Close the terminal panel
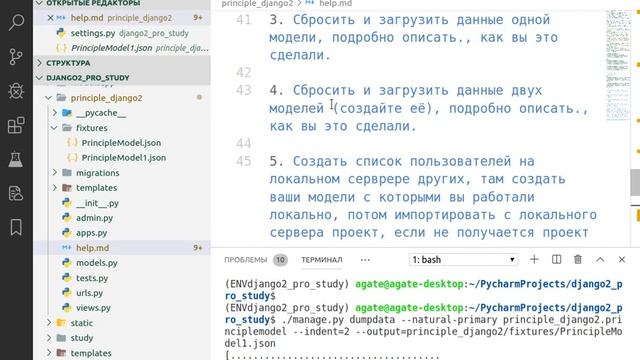 (622, 260)
